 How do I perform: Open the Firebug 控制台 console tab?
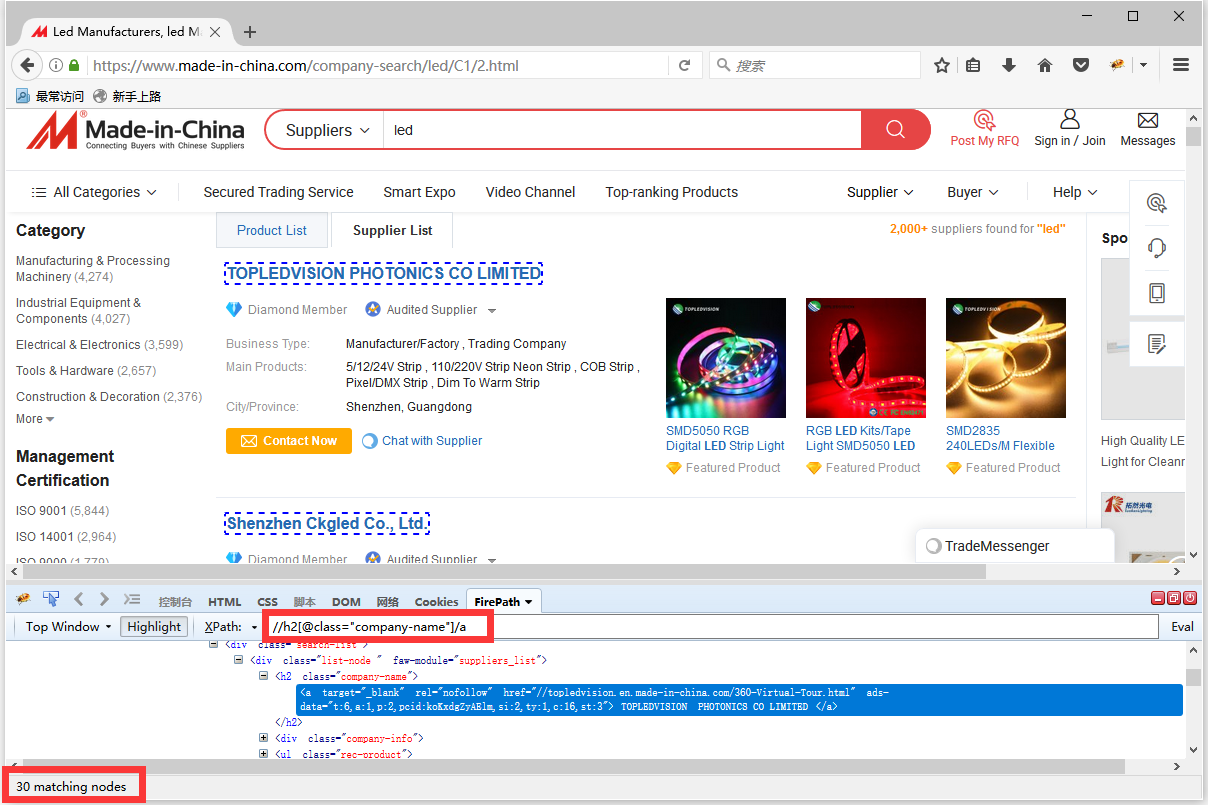pos(175,602)
